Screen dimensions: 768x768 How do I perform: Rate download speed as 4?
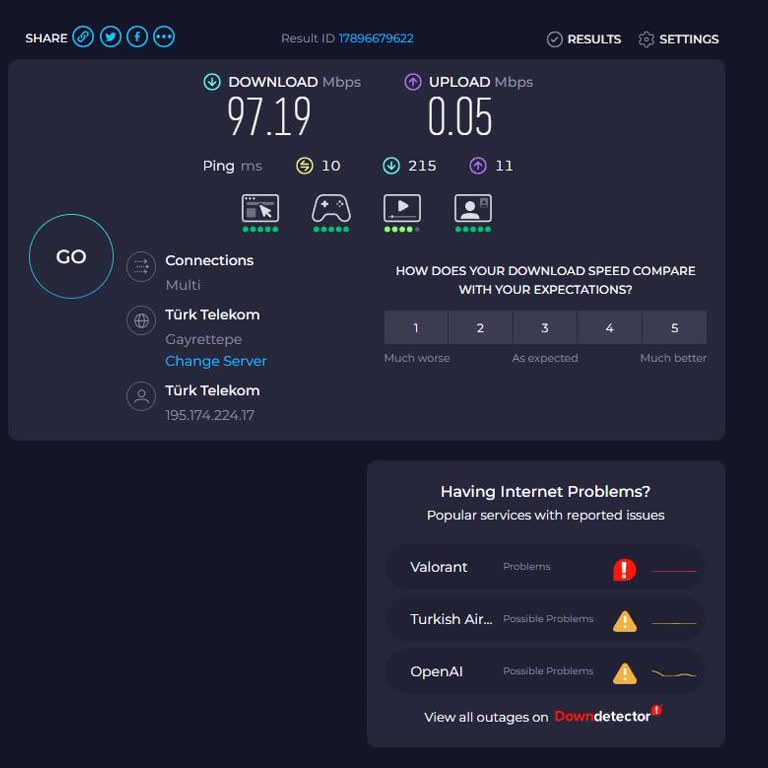(x=610, y=328)
